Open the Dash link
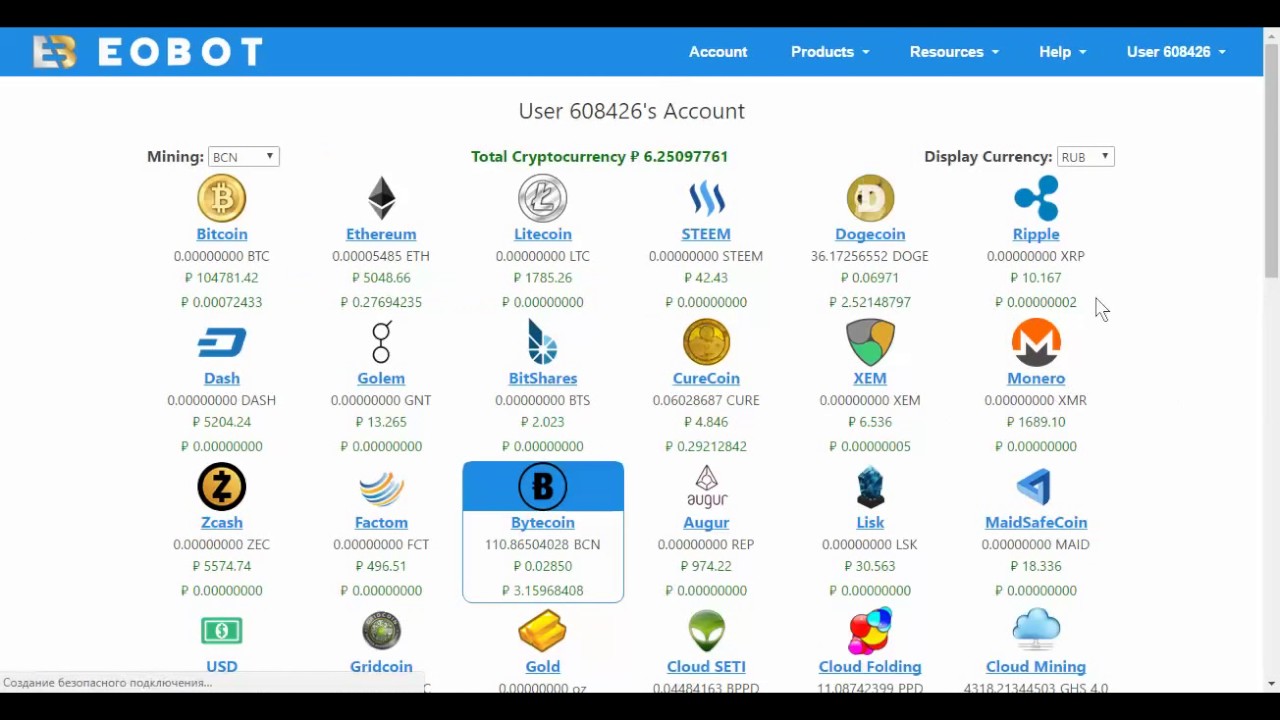The image size is (1280, 720). (x=222, y=378)
